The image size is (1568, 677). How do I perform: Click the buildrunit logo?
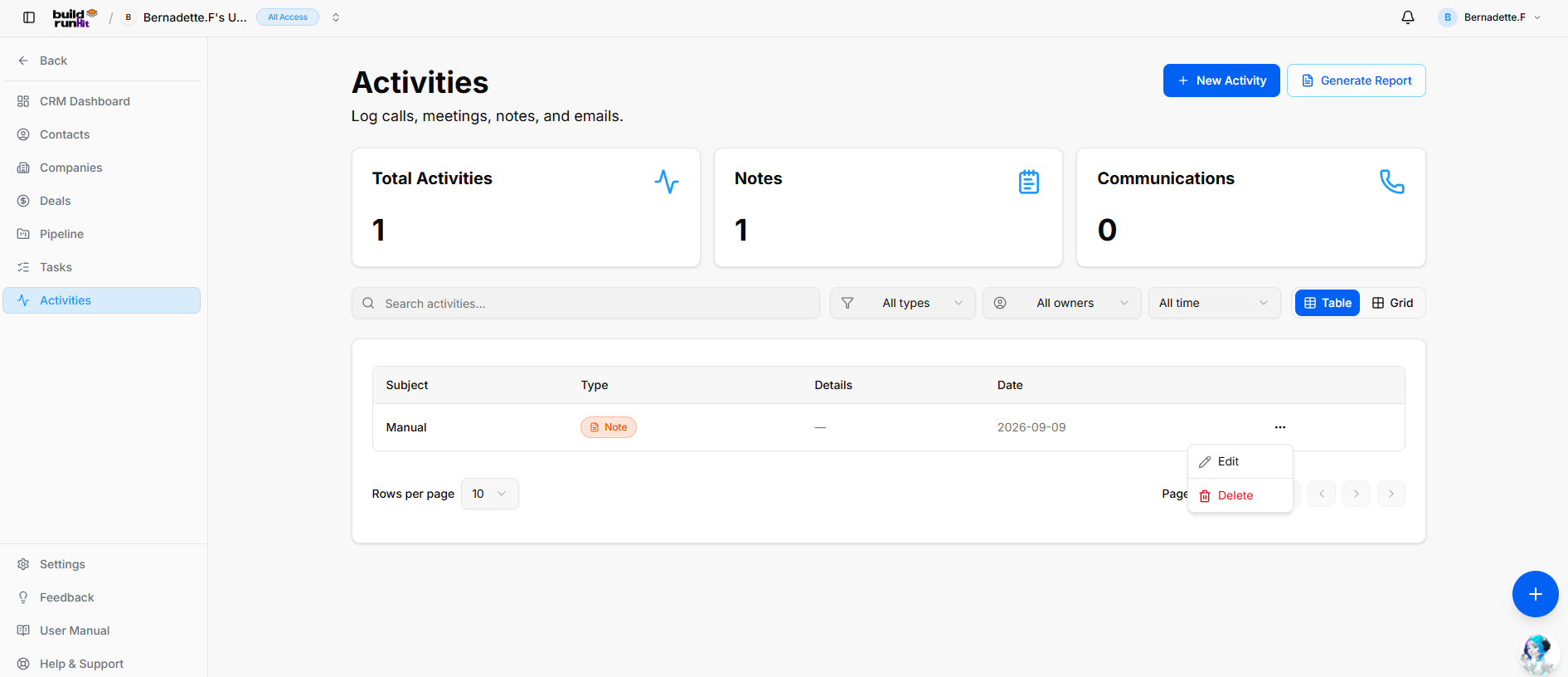click(75, 17)
